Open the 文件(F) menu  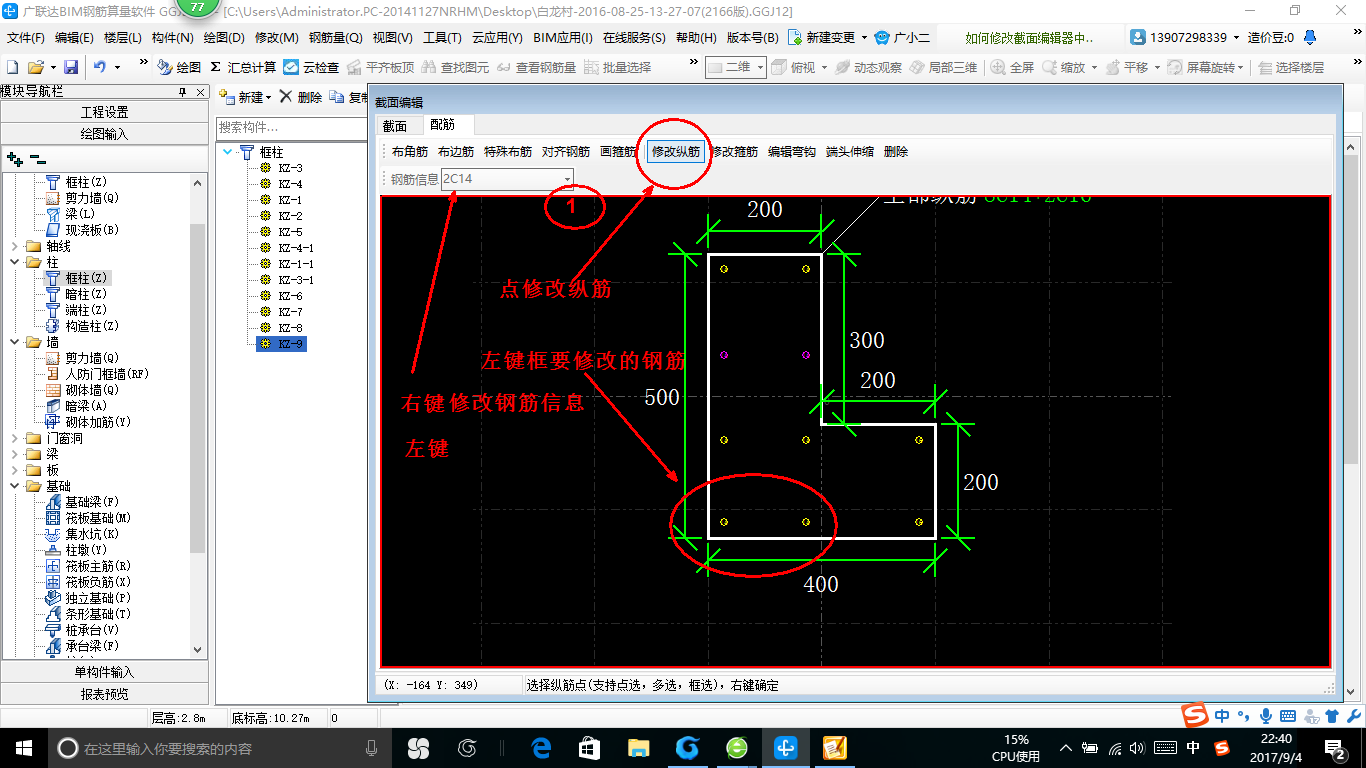(25, 37)
